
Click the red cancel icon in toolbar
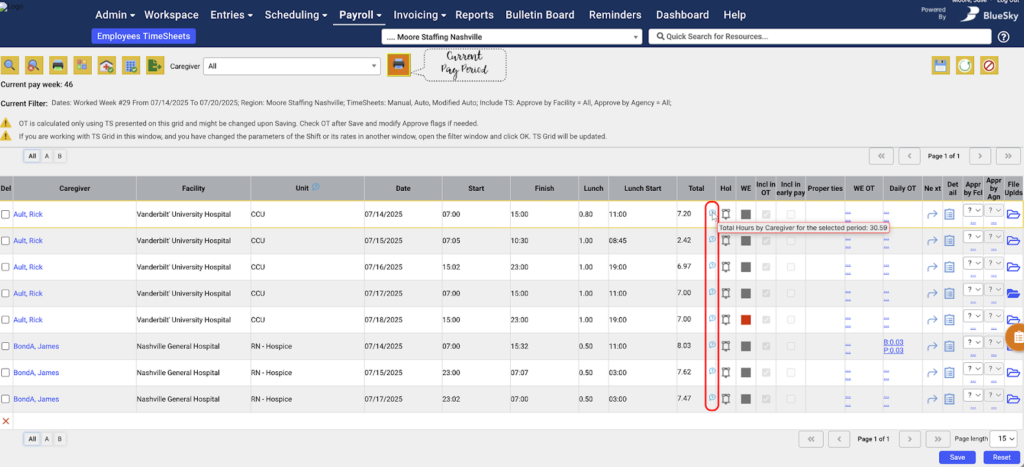[990, 66]
